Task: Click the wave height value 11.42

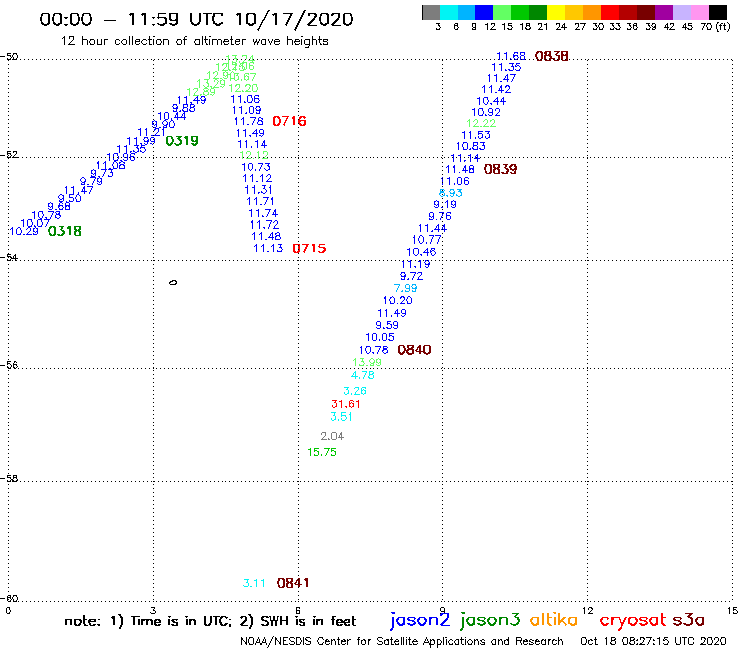Action: click(x=496, y=89)
